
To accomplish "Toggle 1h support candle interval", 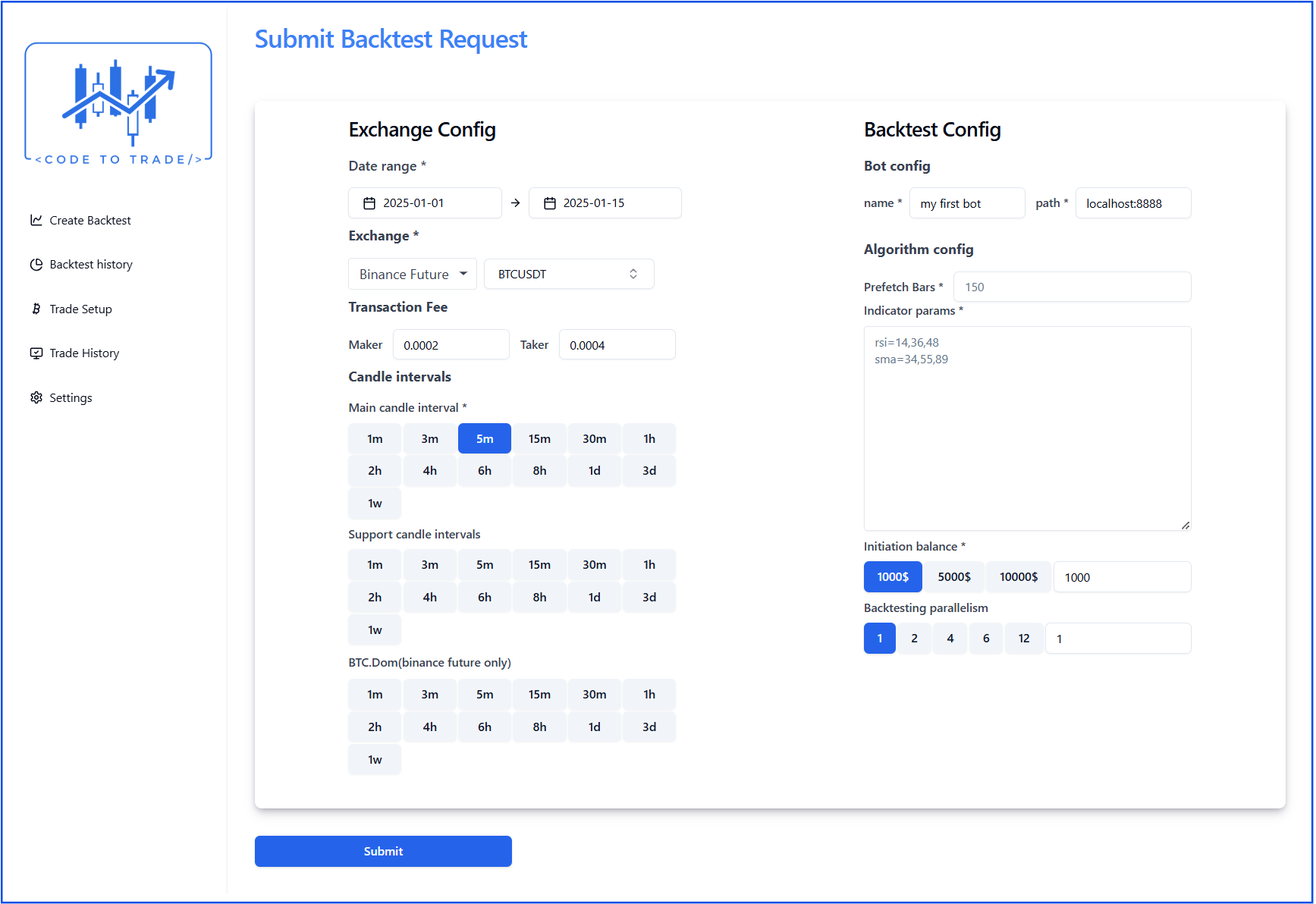I will (x=649, y=565).
